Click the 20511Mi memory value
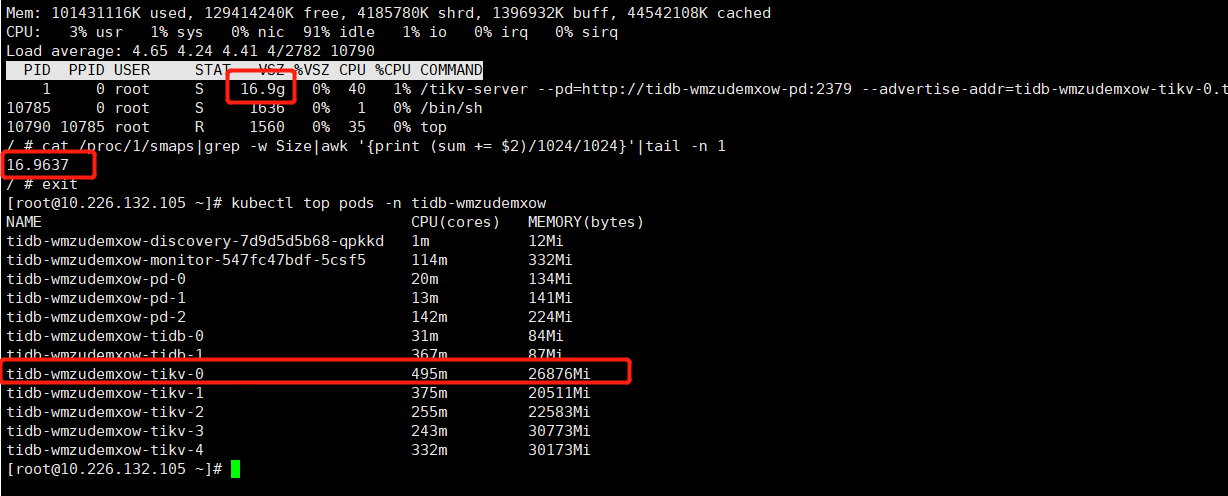Image resolution: width=1228 pixels, height=496 pixels. (559, 393)
